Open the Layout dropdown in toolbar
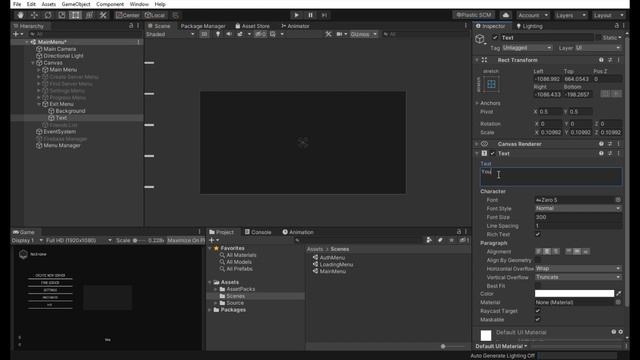The width and height of the screenshot is (640, 360). pos(609,15)
